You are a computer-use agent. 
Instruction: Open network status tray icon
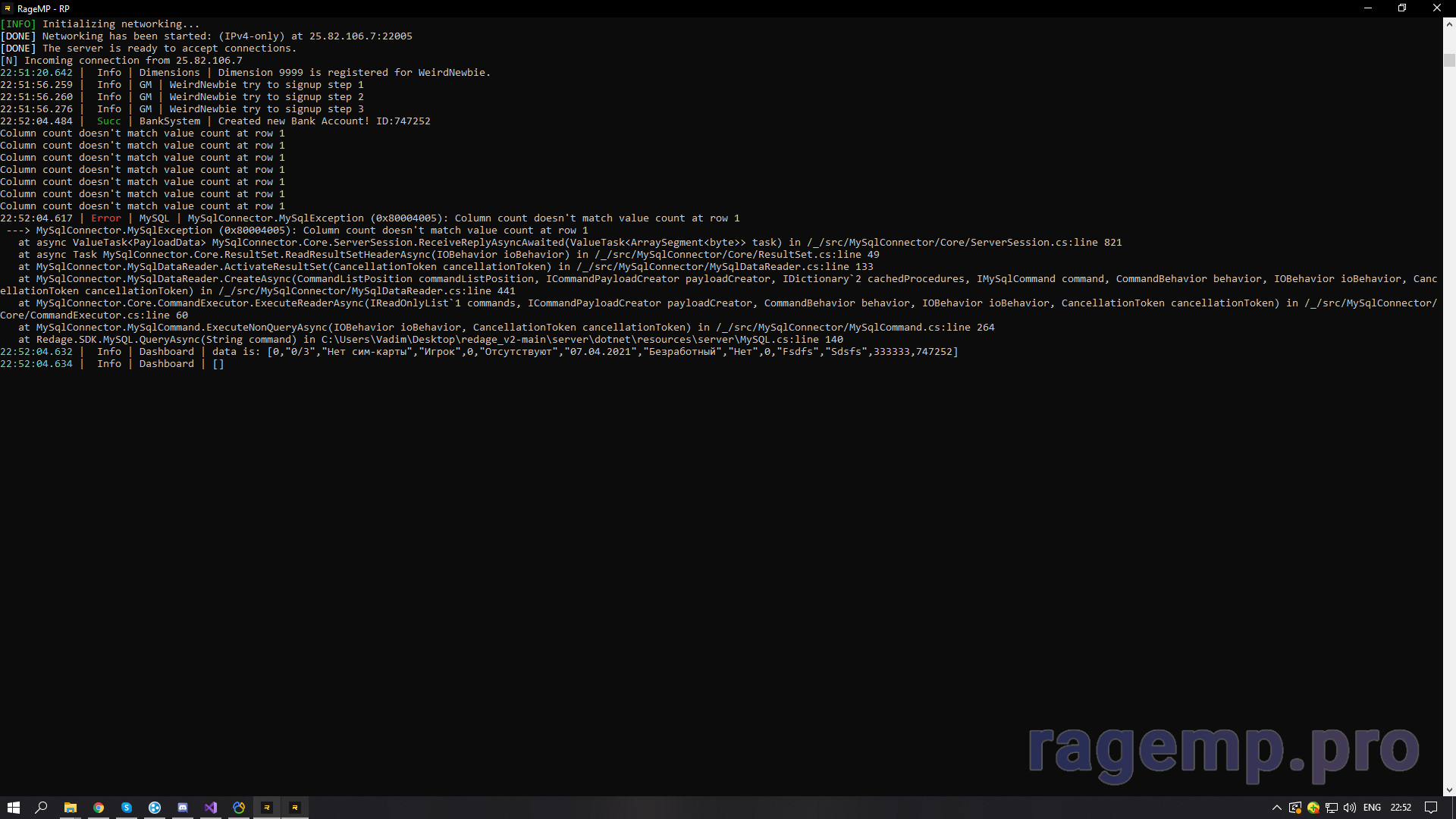point(1332,808)
